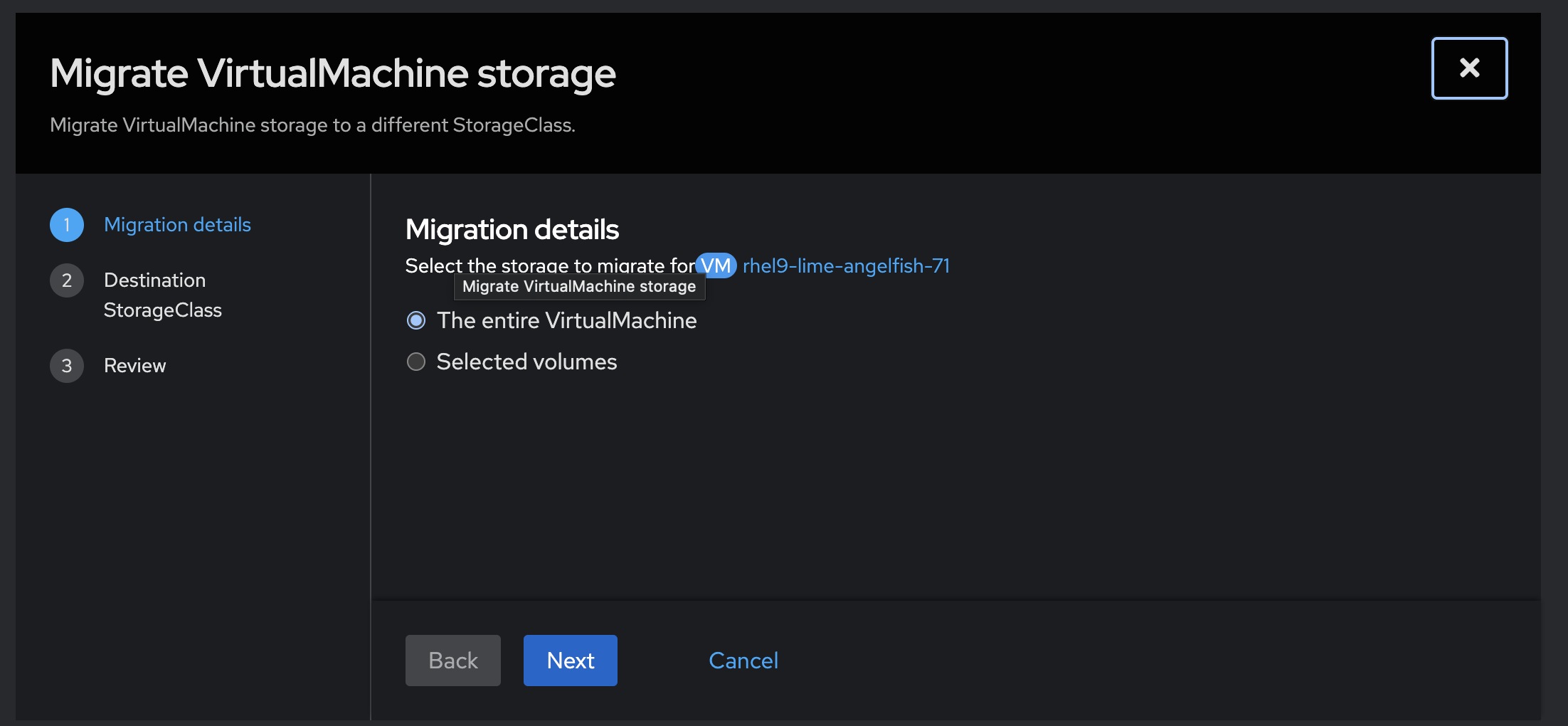The height and width of the screenshot is (726, 1568).
Task: Click the "The entire VirtualMachine" label text
Action: tap(566, 321)
